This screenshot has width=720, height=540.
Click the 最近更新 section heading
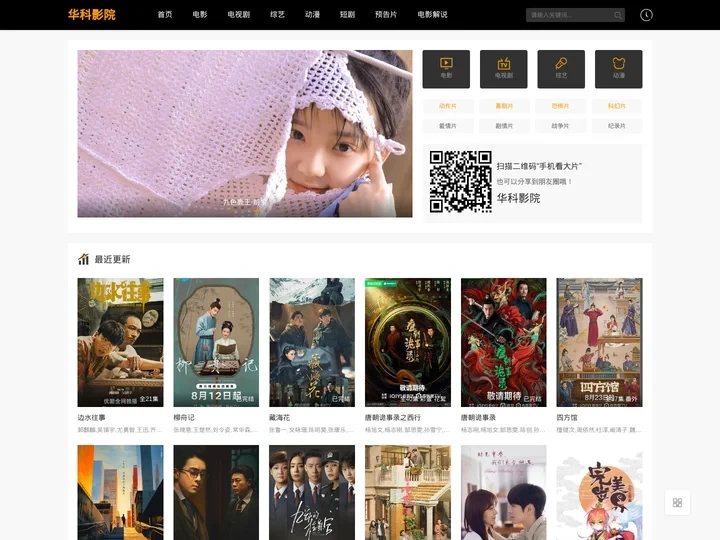click(x=112, y=259)
